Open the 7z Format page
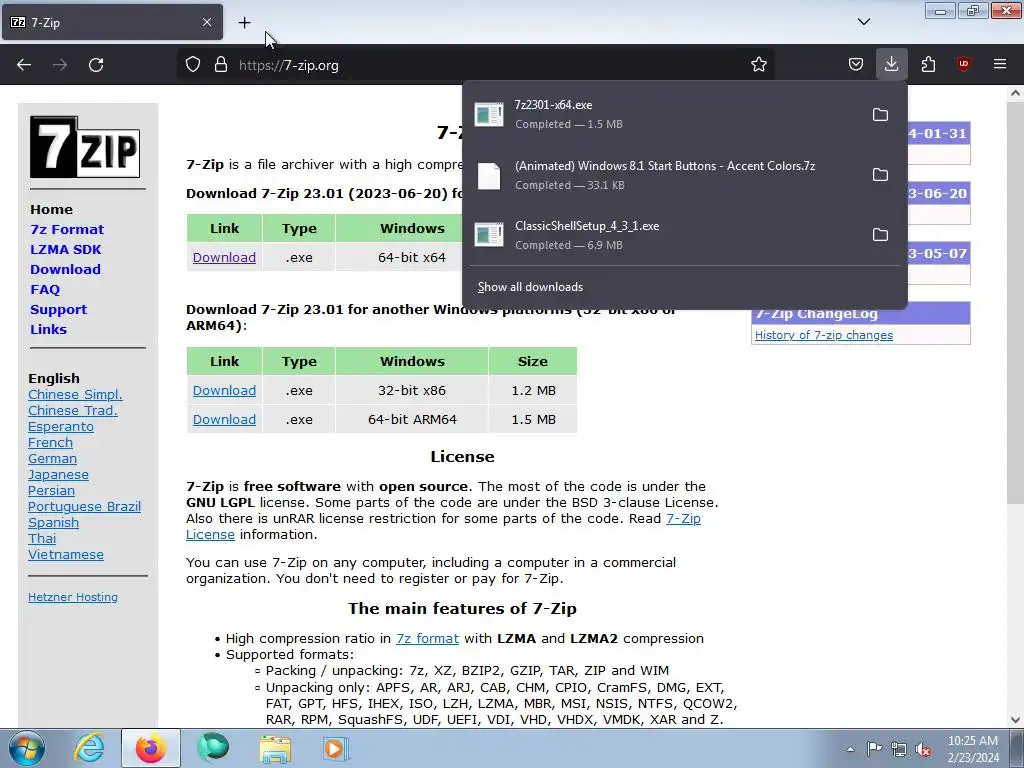 click(67, 229)
